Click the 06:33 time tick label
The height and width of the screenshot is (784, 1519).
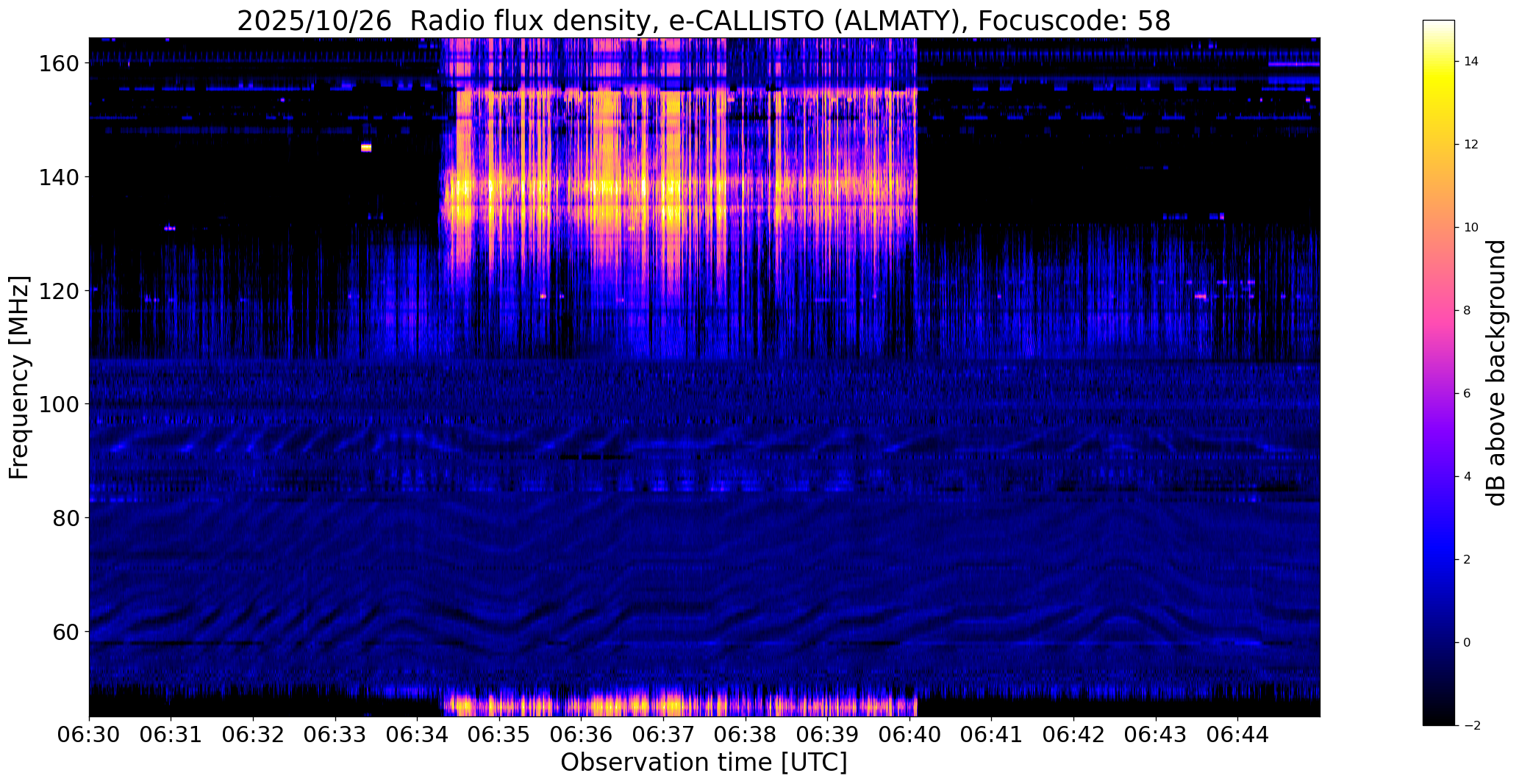335,733
